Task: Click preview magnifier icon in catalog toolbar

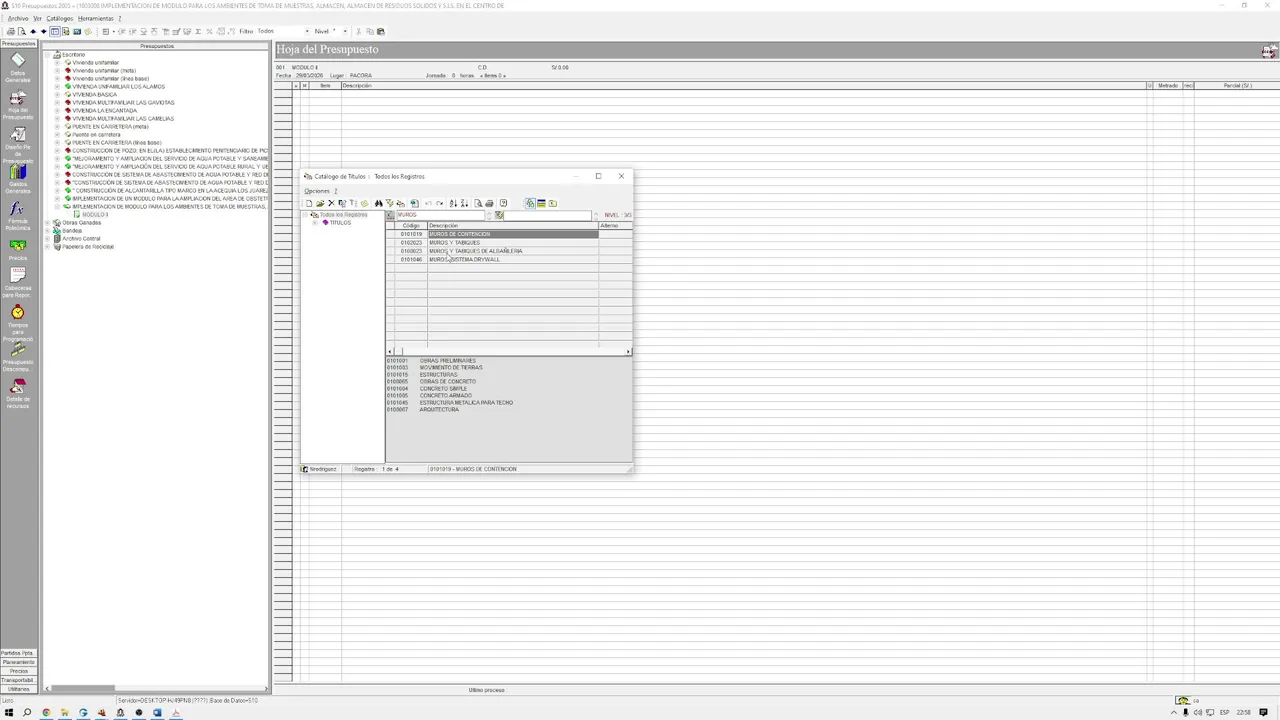Action: click(x=478, y=203)
